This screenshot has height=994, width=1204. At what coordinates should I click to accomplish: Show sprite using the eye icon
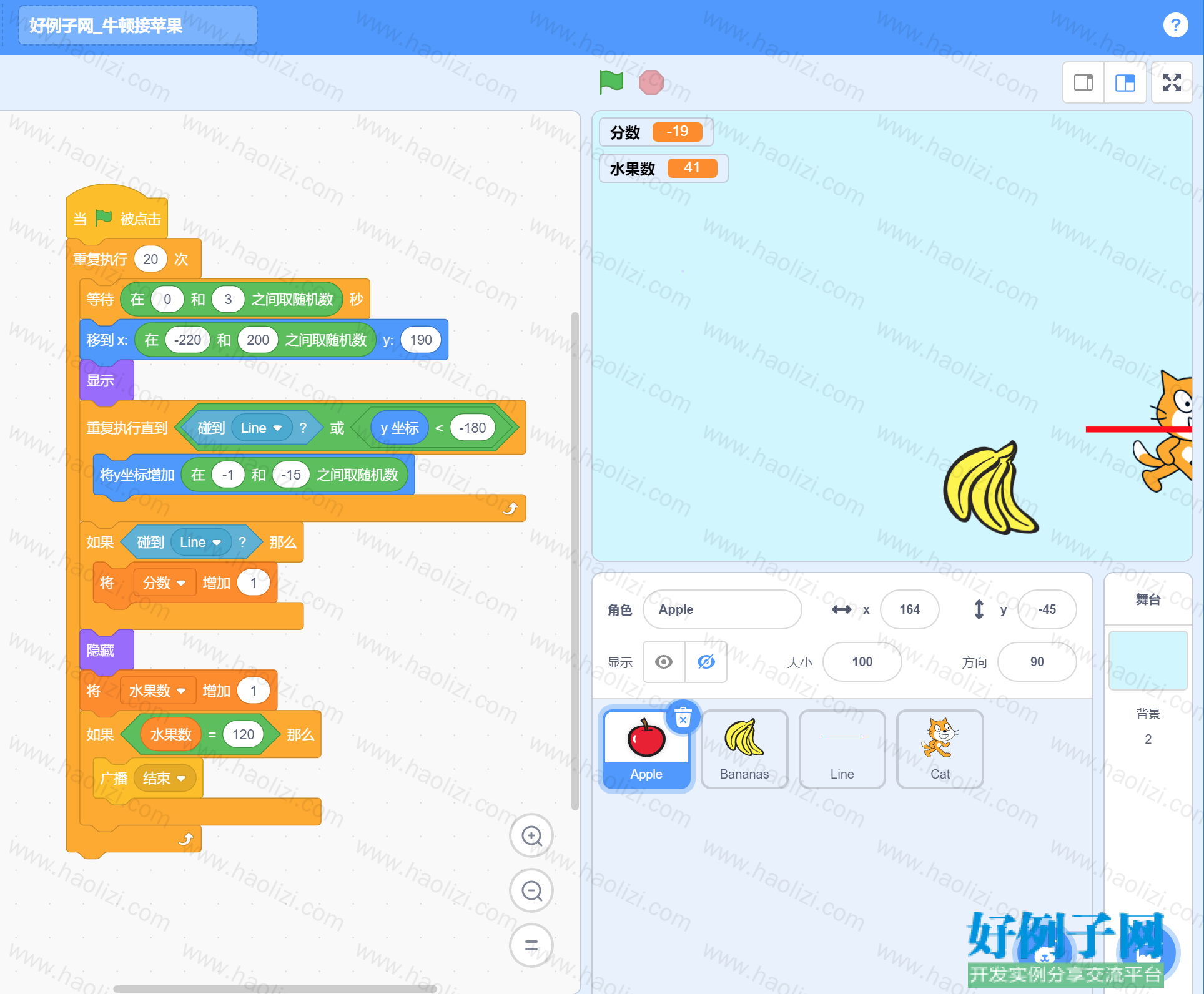[x=664, y=662]
